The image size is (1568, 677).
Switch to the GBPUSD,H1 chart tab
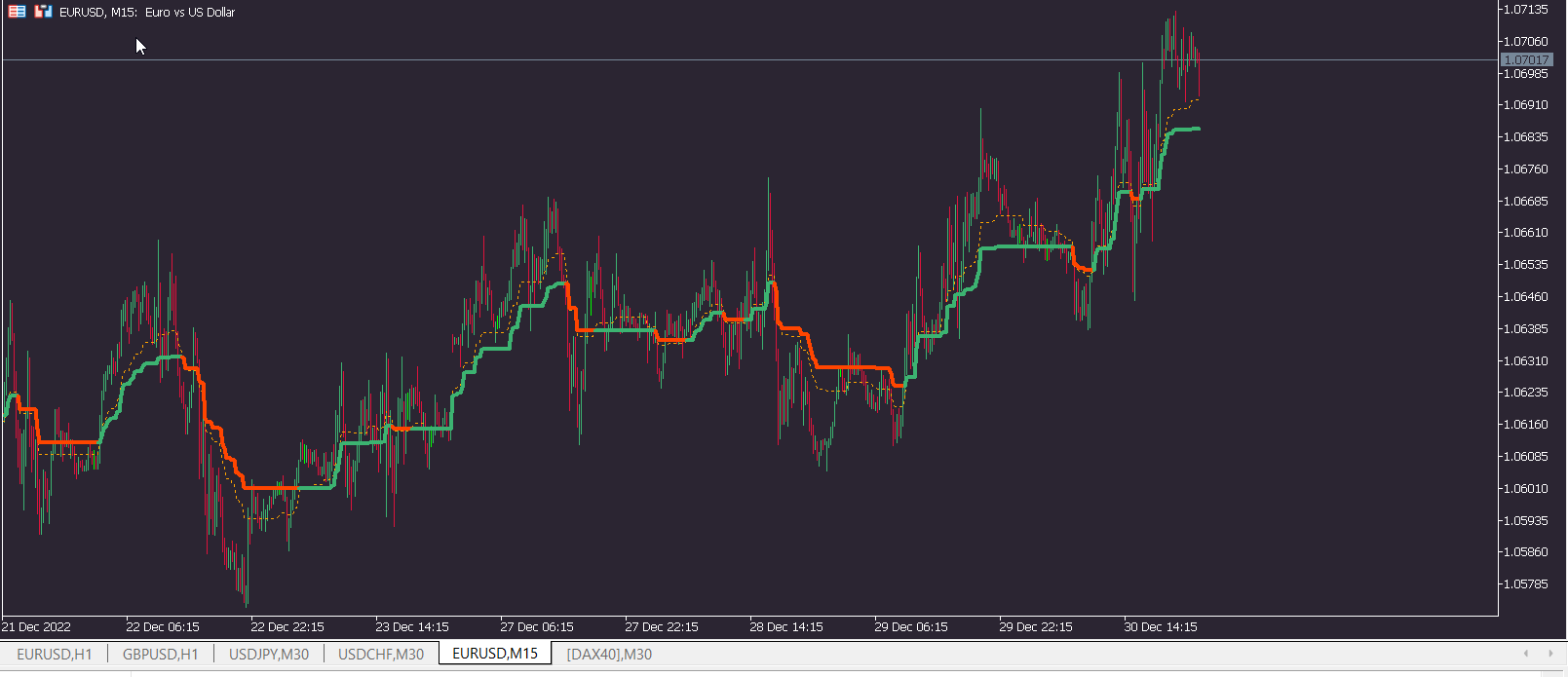(161, 654)
